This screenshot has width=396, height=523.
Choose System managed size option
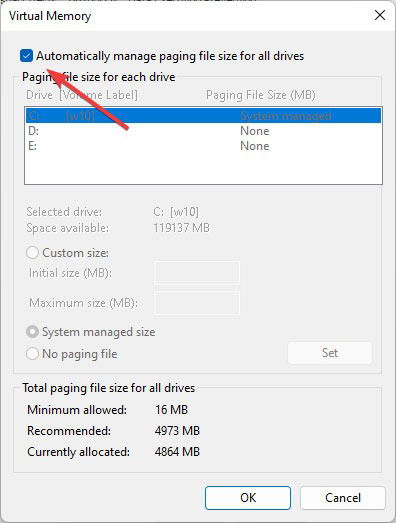tap(32, 332)
